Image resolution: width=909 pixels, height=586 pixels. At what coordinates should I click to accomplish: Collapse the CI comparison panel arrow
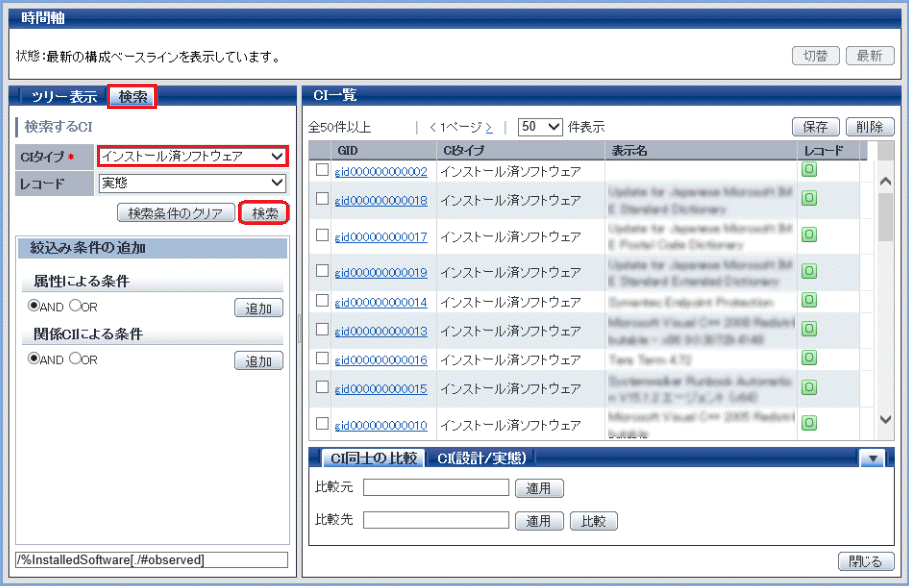tap(870, 458)
